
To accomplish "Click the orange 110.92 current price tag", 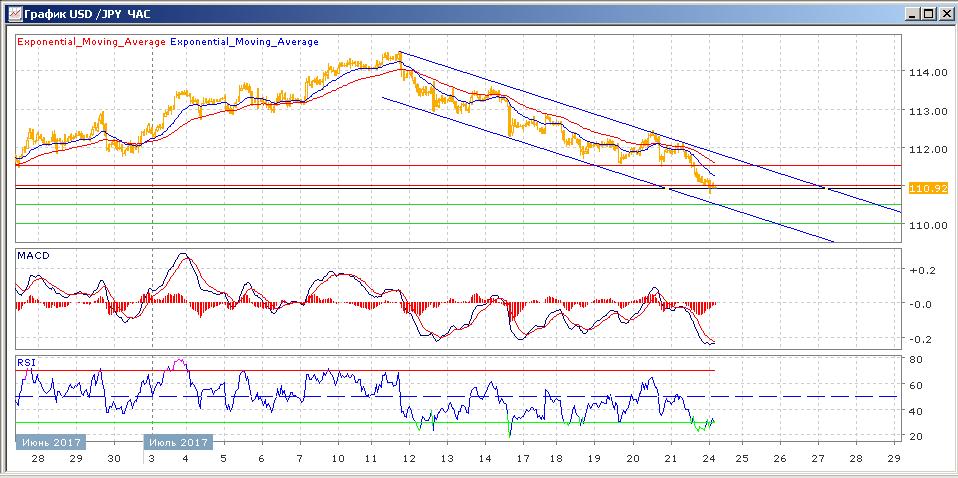I will pyautogui.click(x=921, y=187).
